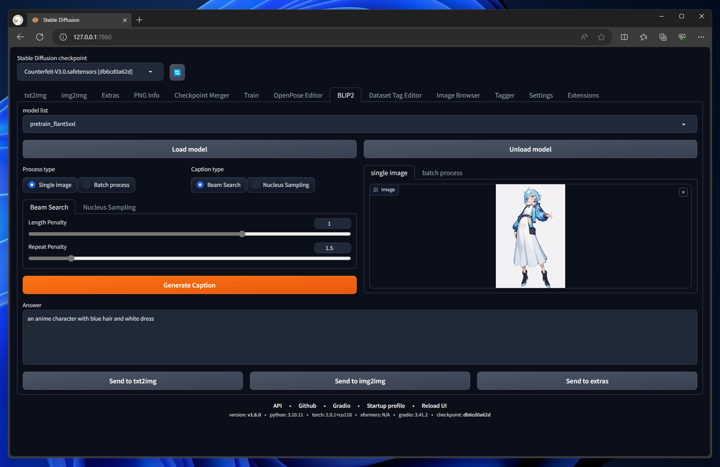Open the Extras tab
Screen dimensions: 720x467
coord(110,95)
